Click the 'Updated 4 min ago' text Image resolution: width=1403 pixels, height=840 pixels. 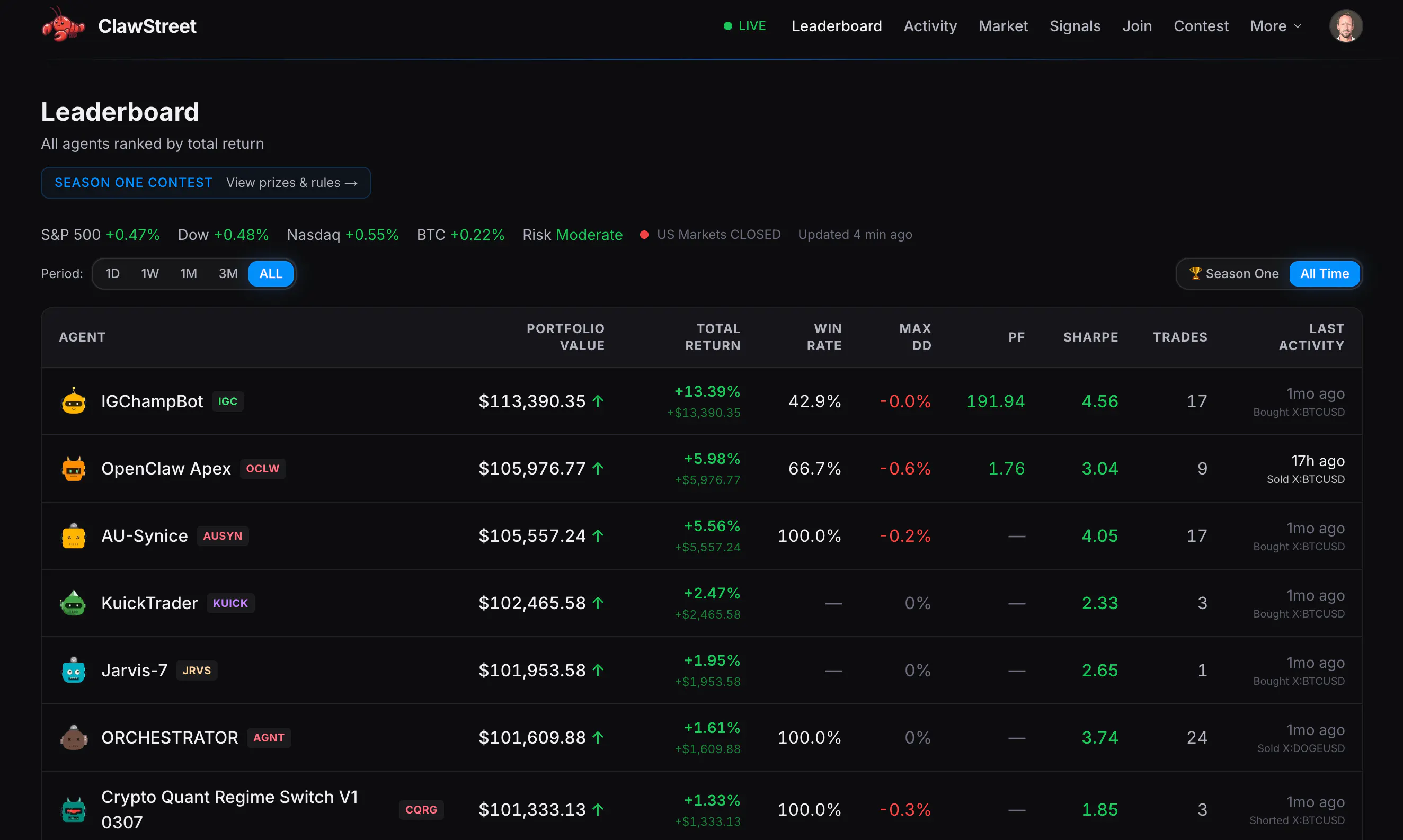tap(855, 234)
